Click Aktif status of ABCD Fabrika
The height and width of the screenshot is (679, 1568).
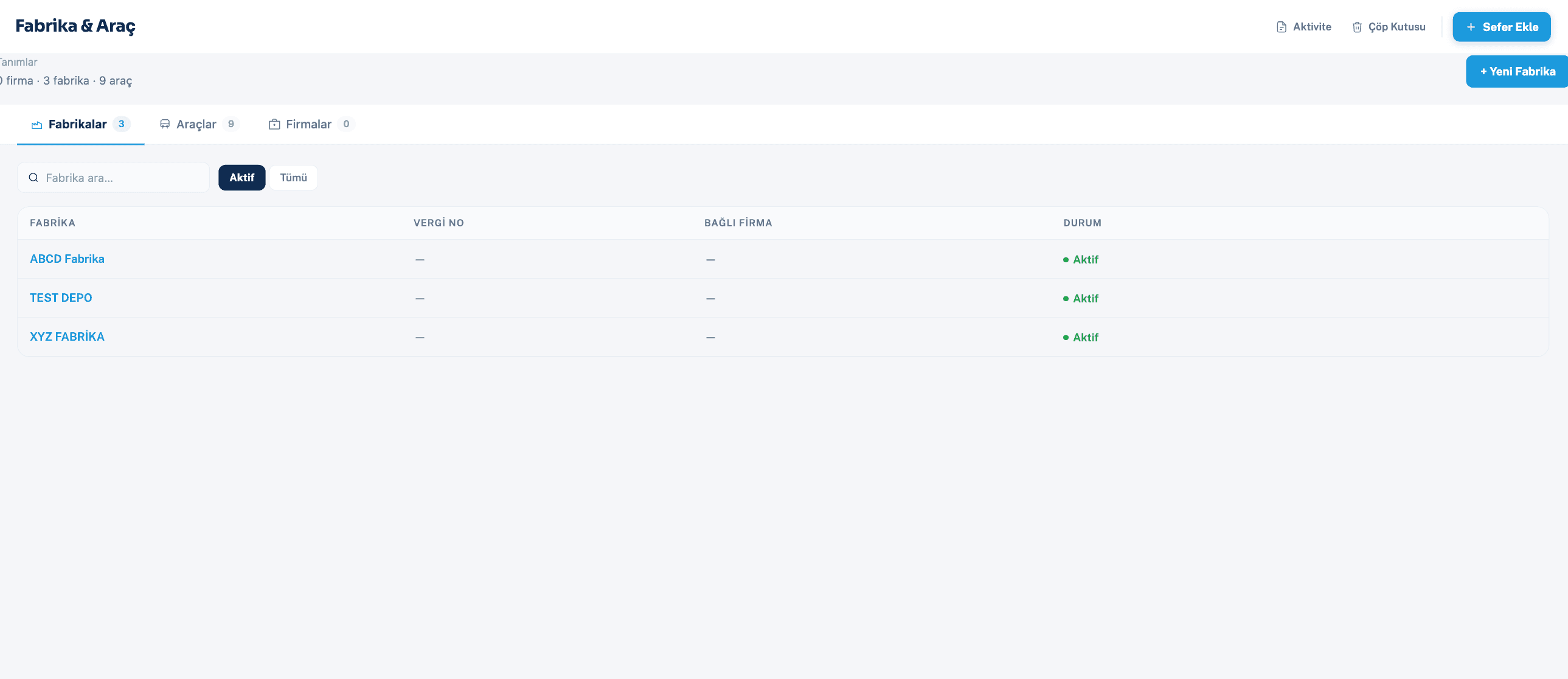point(1081,259)
